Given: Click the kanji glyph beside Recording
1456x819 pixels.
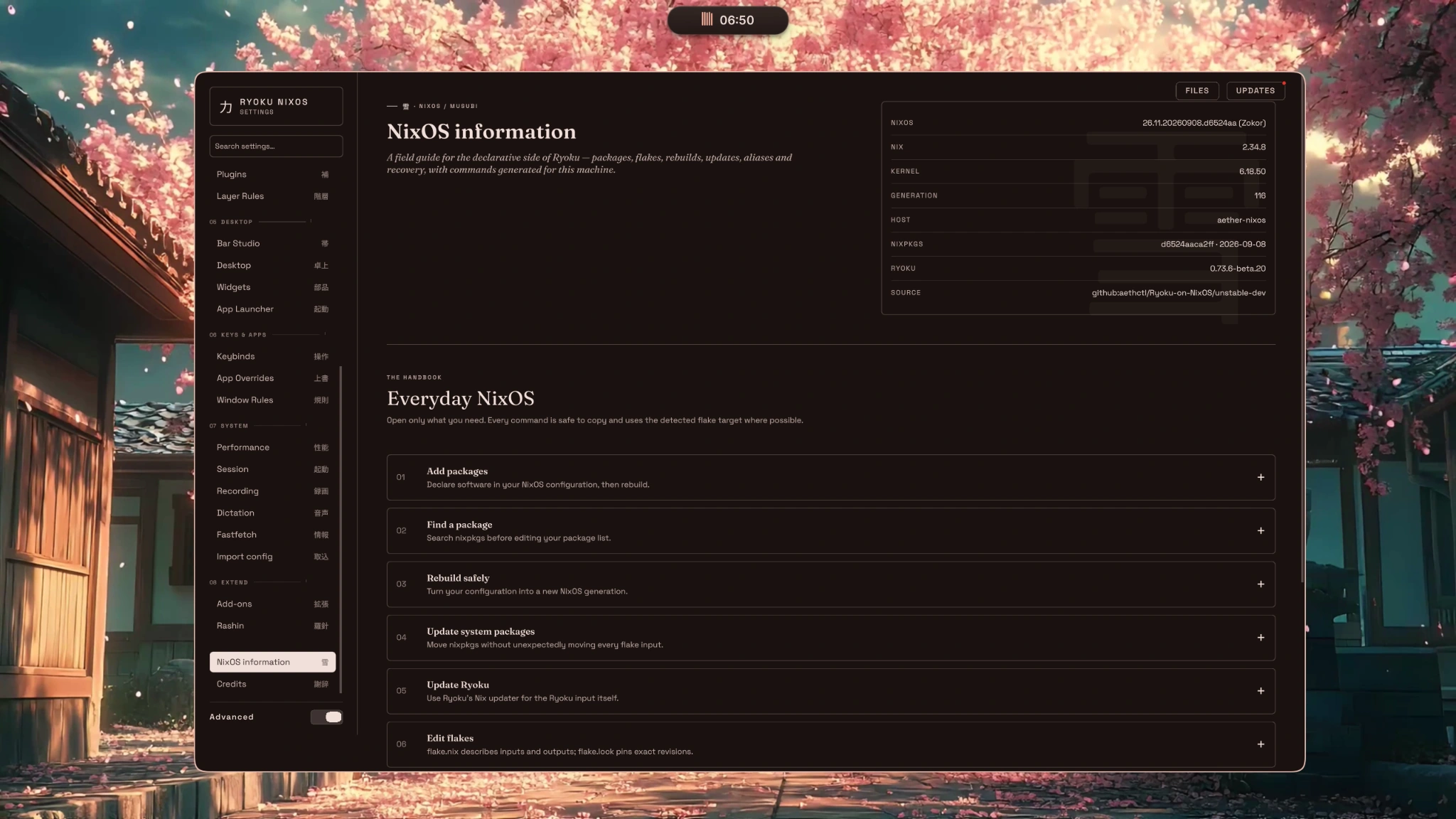Looking at the screenshot, I should tap(321, 491).
